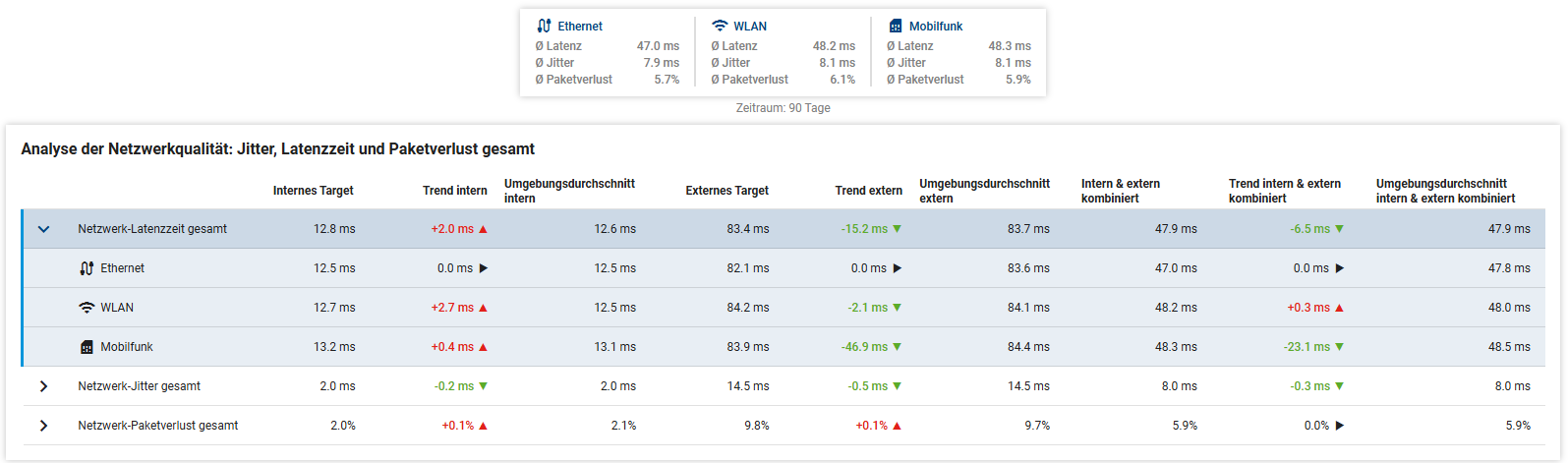The image size is (1568, 463).
Task: Click the Zeitraum: 90 Tage label
Action: pos(783,108)
